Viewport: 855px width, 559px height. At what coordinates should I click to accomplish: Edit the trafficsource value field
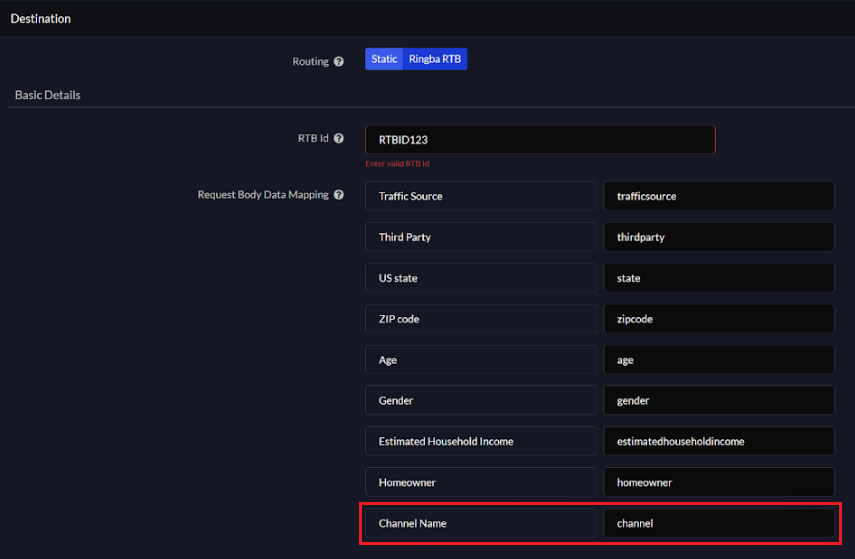[x=719, y=196]
